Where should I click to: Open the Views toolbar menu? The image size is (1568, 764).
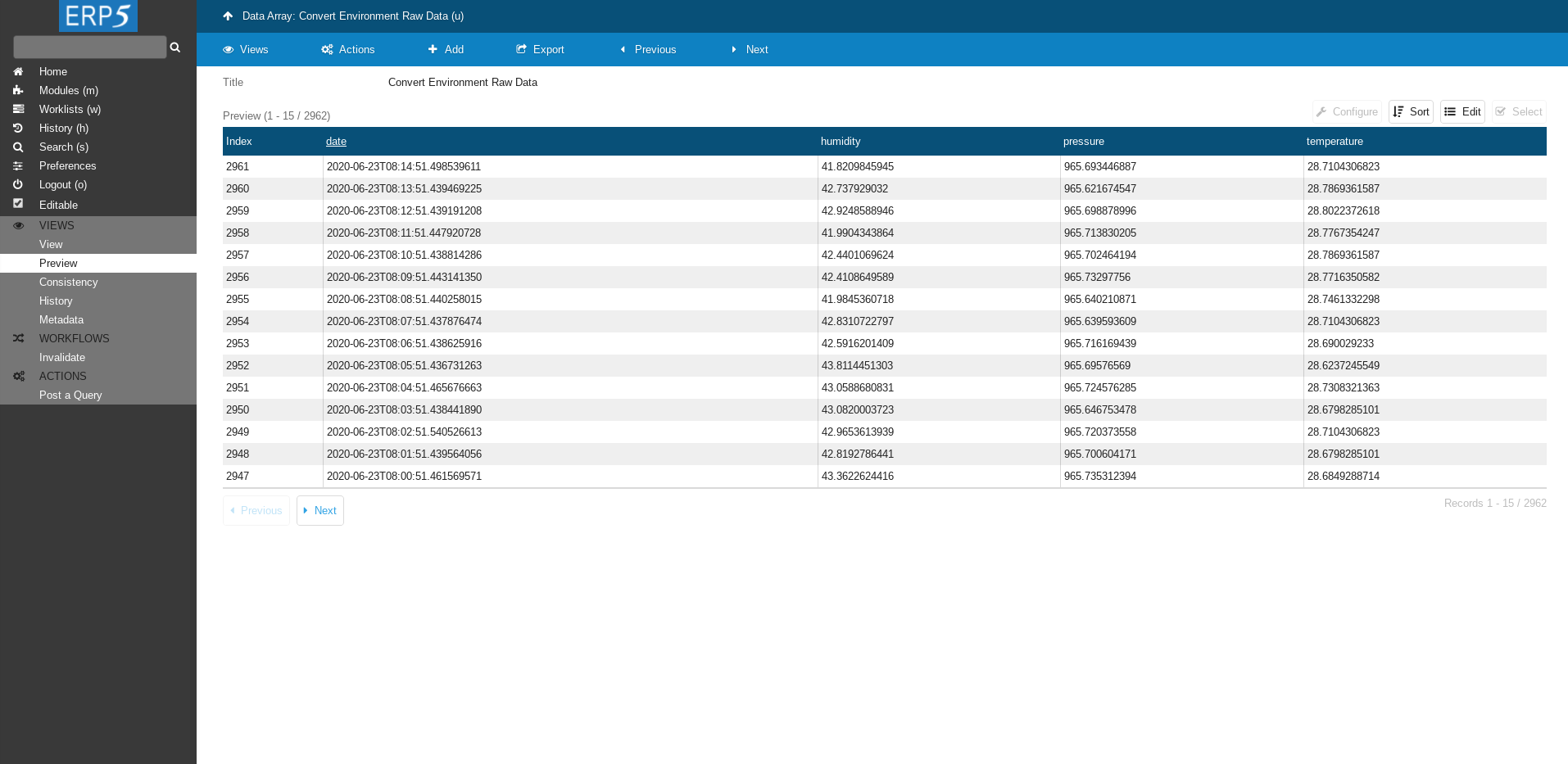click(246, 50)
